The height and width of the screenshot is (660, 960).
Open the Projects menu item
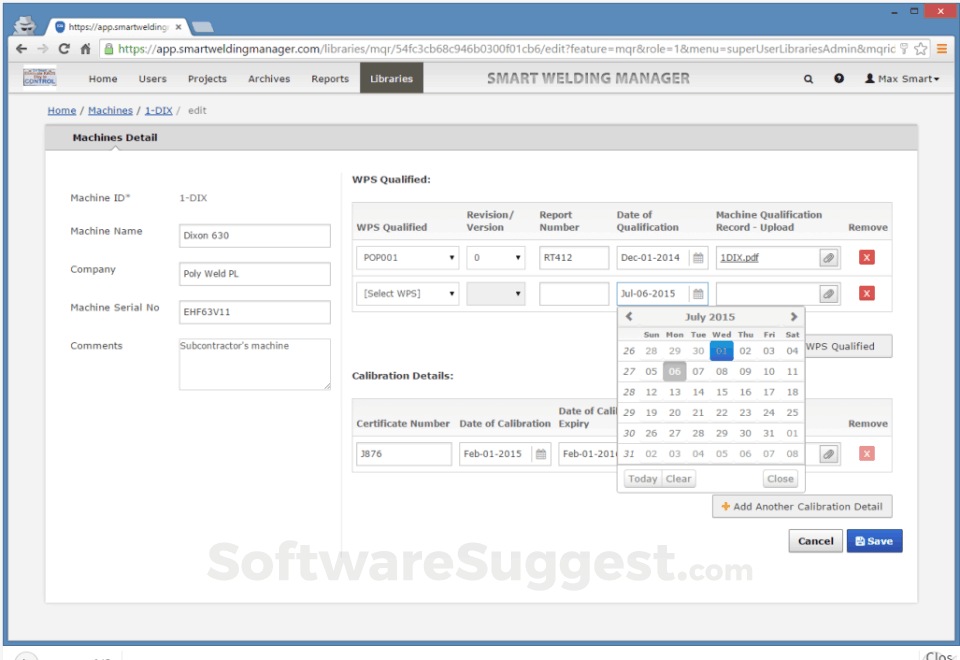click(x=207, y=79)
